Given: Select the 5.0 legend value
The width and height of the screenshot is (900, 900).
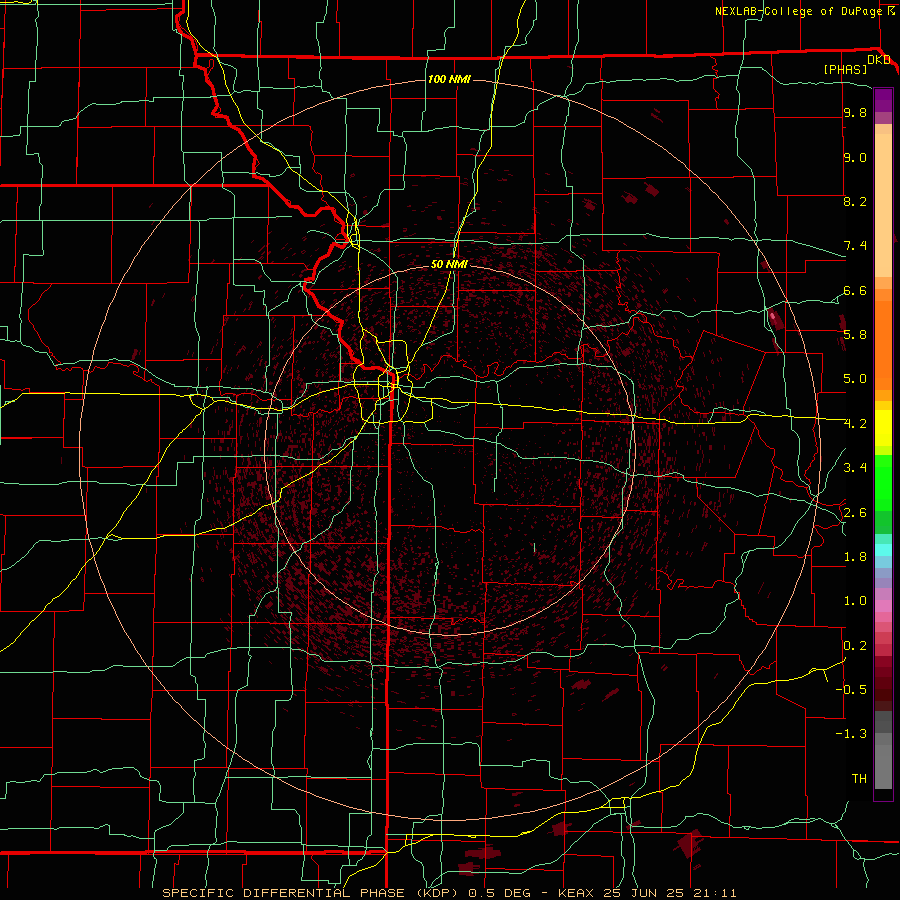Looking at the screenshot, I should click(x=855, y=379).
